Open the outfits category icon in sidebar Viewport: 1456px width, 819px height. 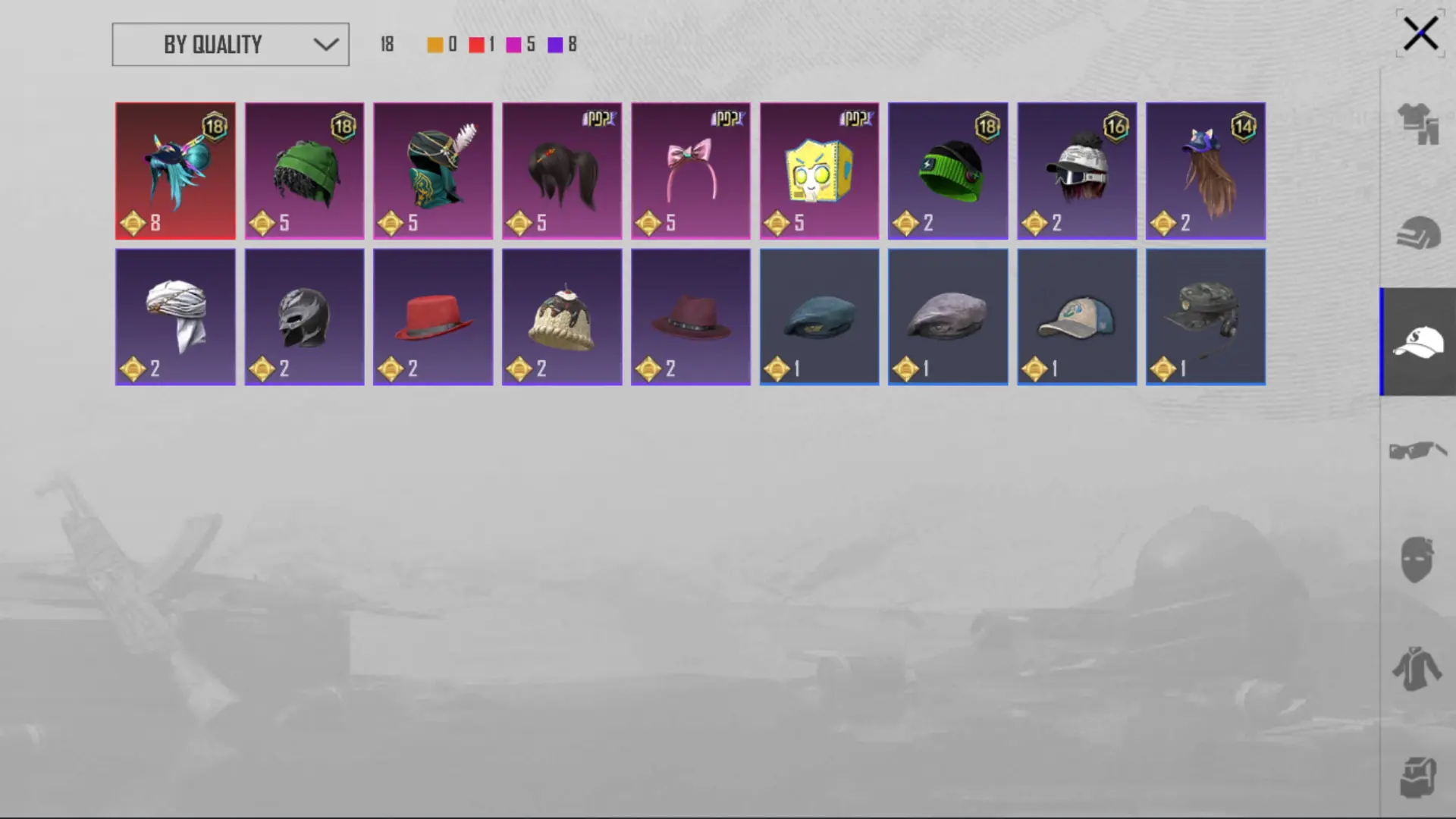pyautogui.click(x=1417, y=124)
